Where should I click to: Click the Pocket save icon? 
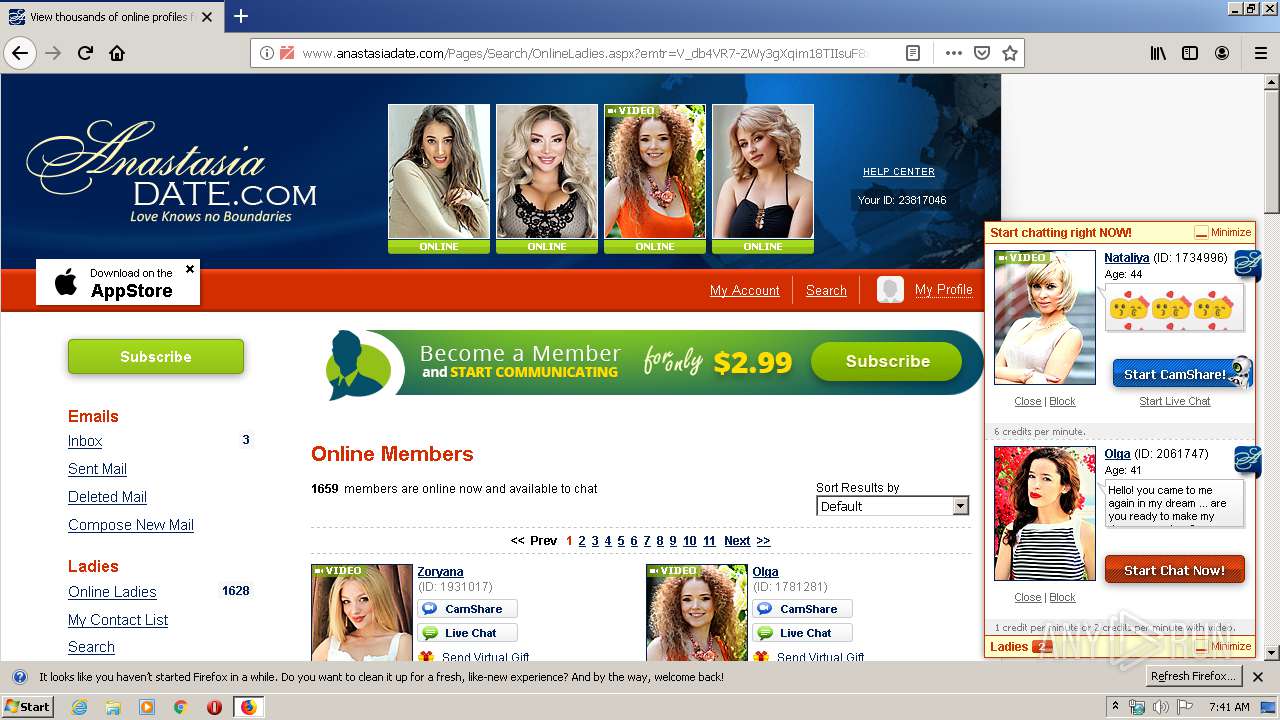coord(982,53)
